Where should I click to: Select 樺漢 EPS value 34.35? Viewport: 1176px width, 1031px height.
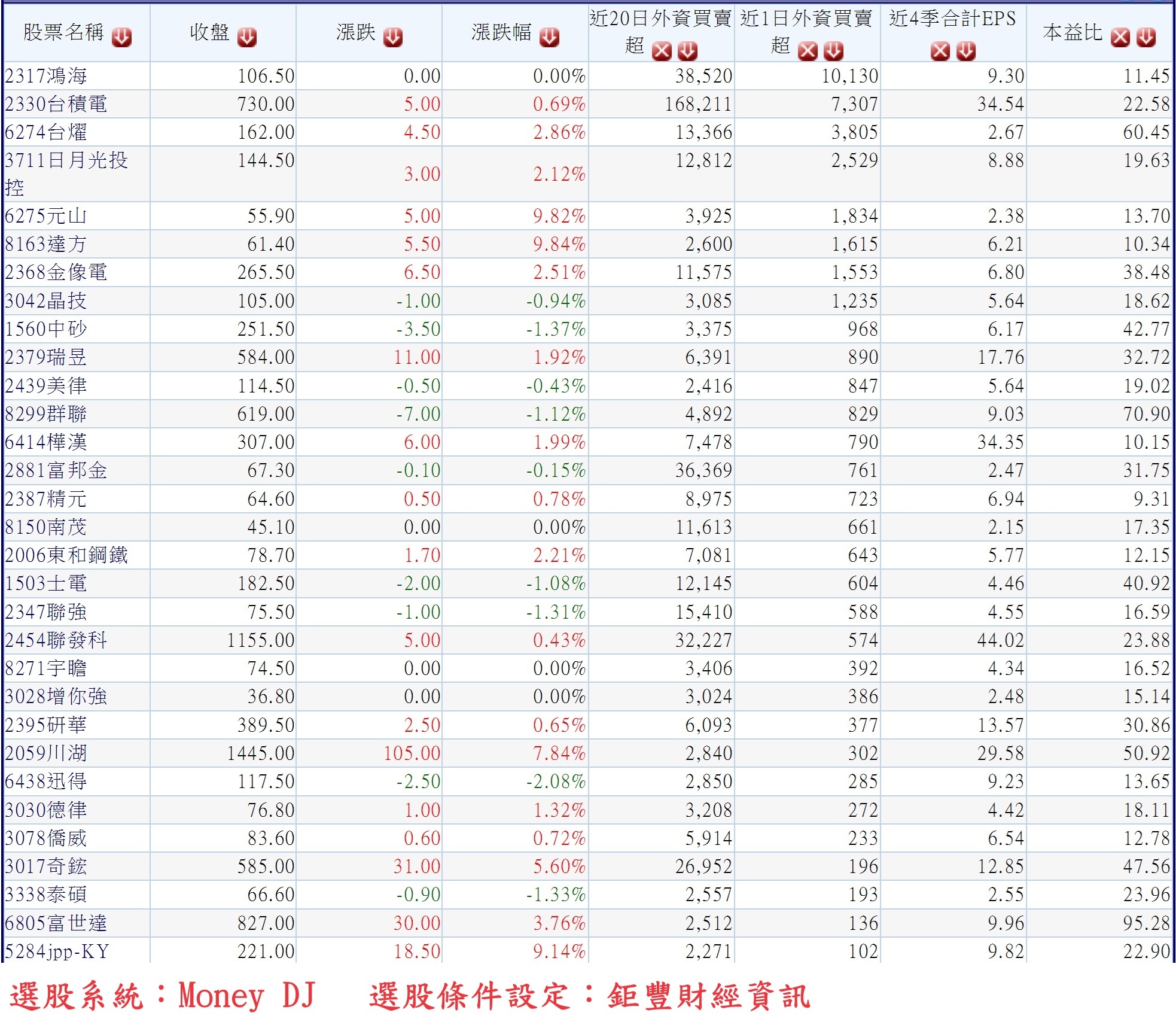pos(1001,442)
